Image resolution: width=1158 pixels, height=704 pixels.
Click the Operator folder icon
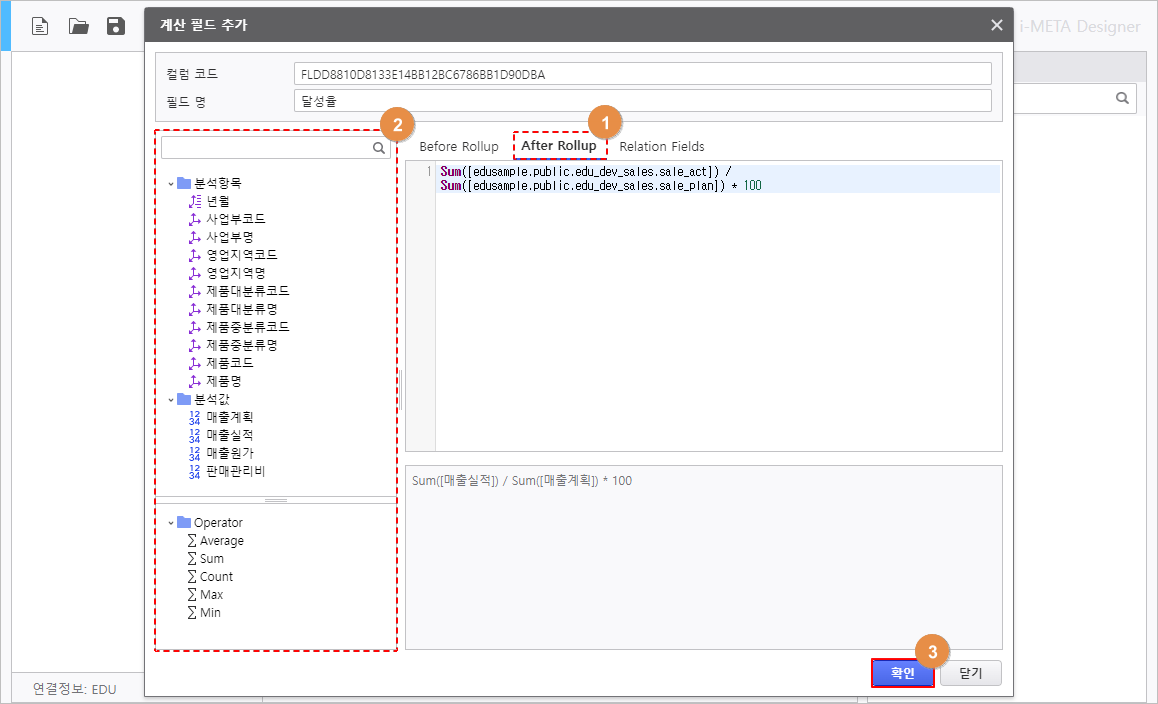click(x=184, y=522)
